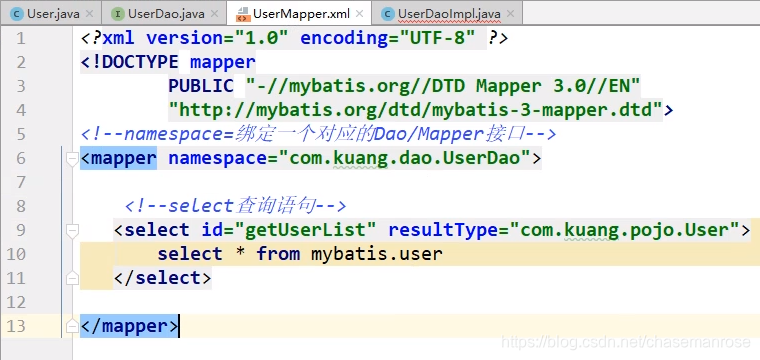This screenshot has height=360, width=760.
Task: Collapse the select tag fold on line 9
Action: (72, 231)
